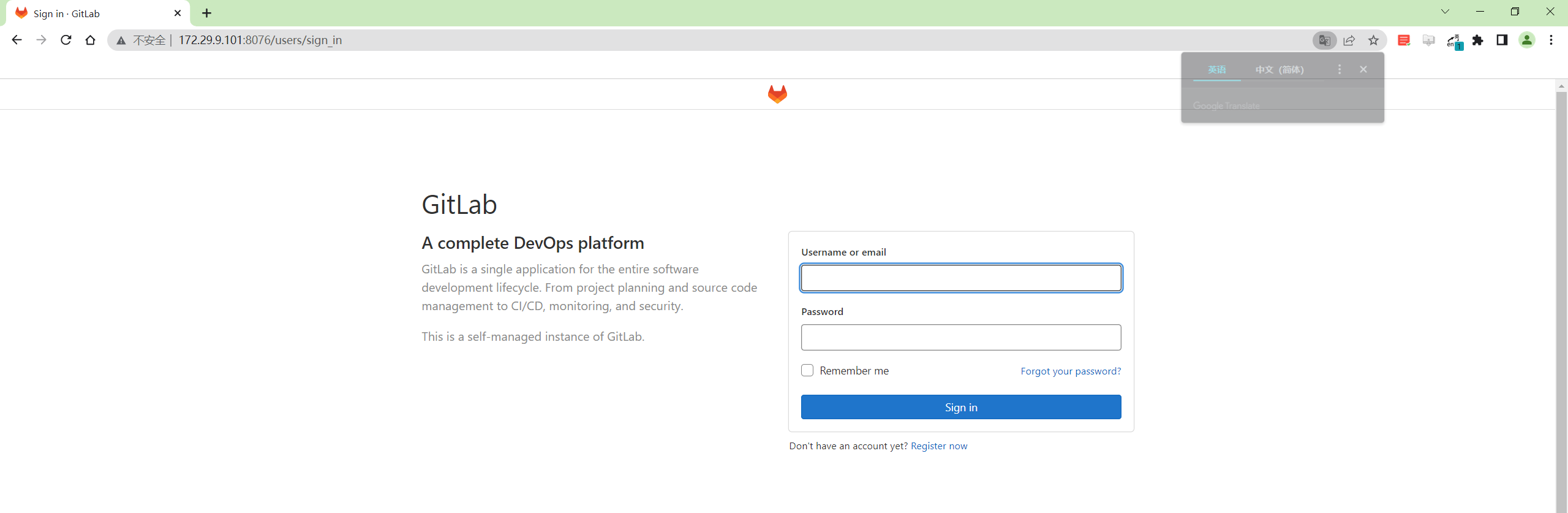Viewport: 1568px width, 513px height.
Task: Select the 英语 tab in translate popup
Action: (x=1217, y=69)
